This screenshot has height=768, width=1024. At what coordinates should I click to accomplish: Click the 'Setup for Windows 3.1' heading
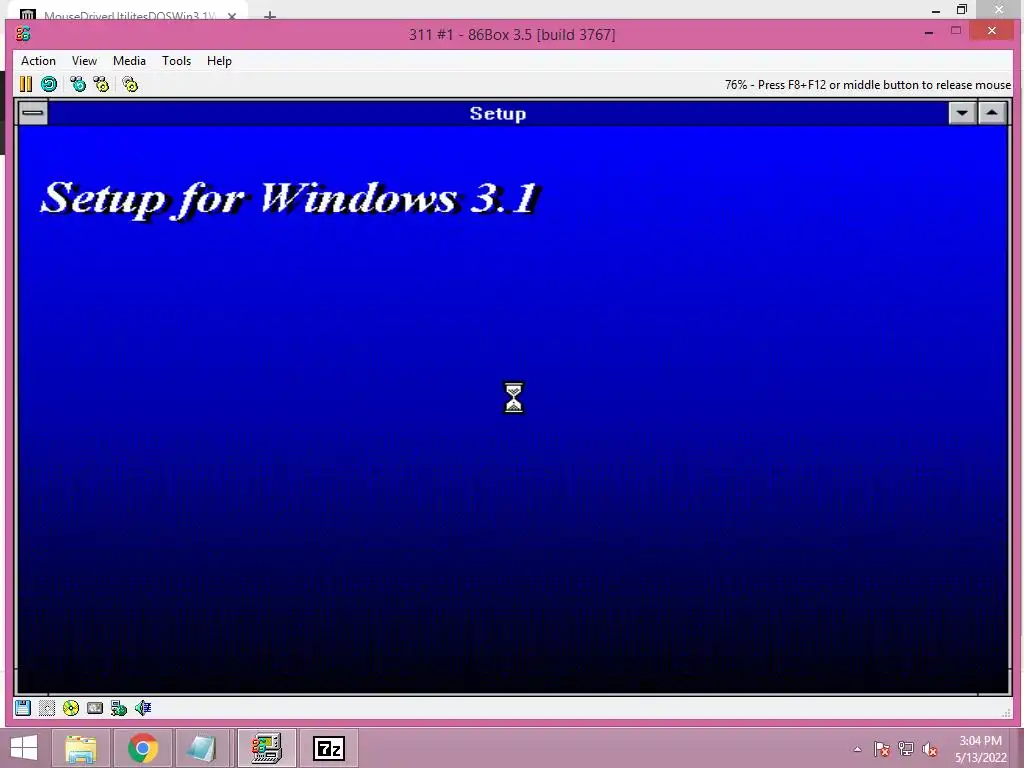click(291, 199)
